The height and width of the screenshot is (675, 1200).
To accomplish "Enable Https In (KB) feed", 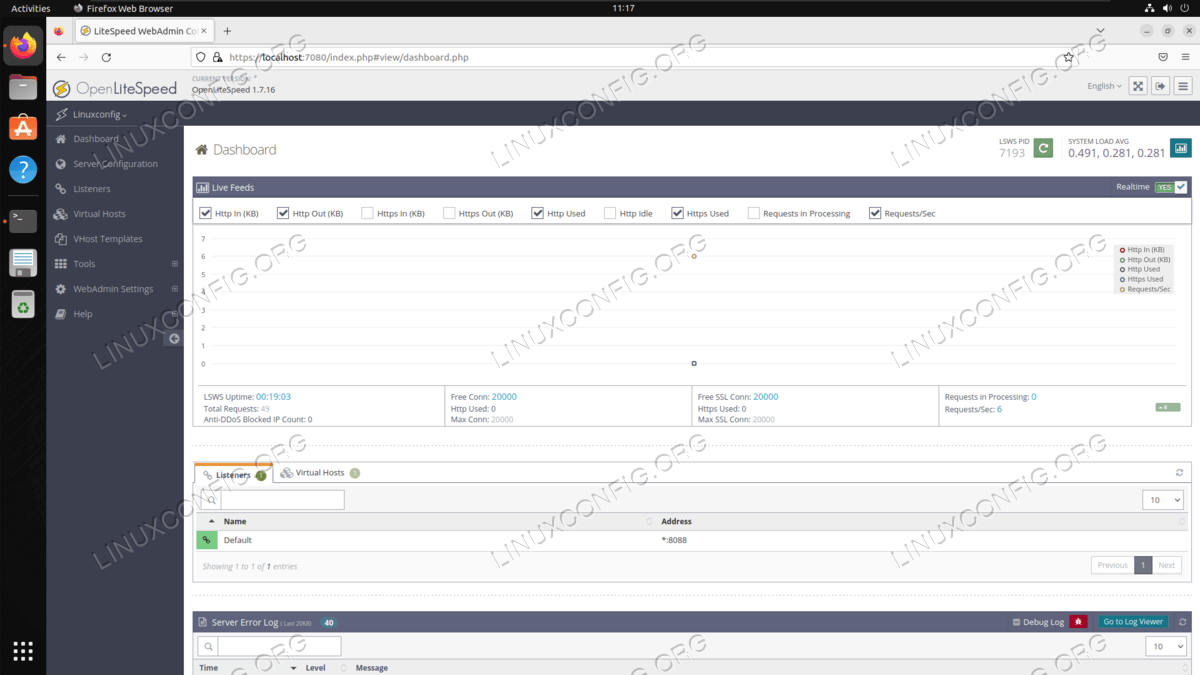I will tap(367, 213).
